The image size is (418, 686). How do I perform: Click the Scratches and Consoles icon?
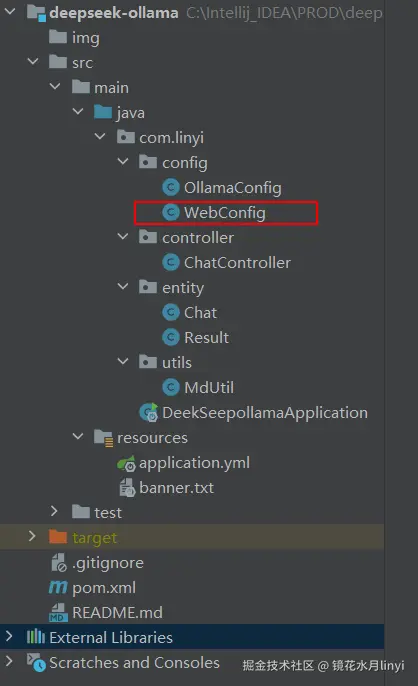(36, 662)
